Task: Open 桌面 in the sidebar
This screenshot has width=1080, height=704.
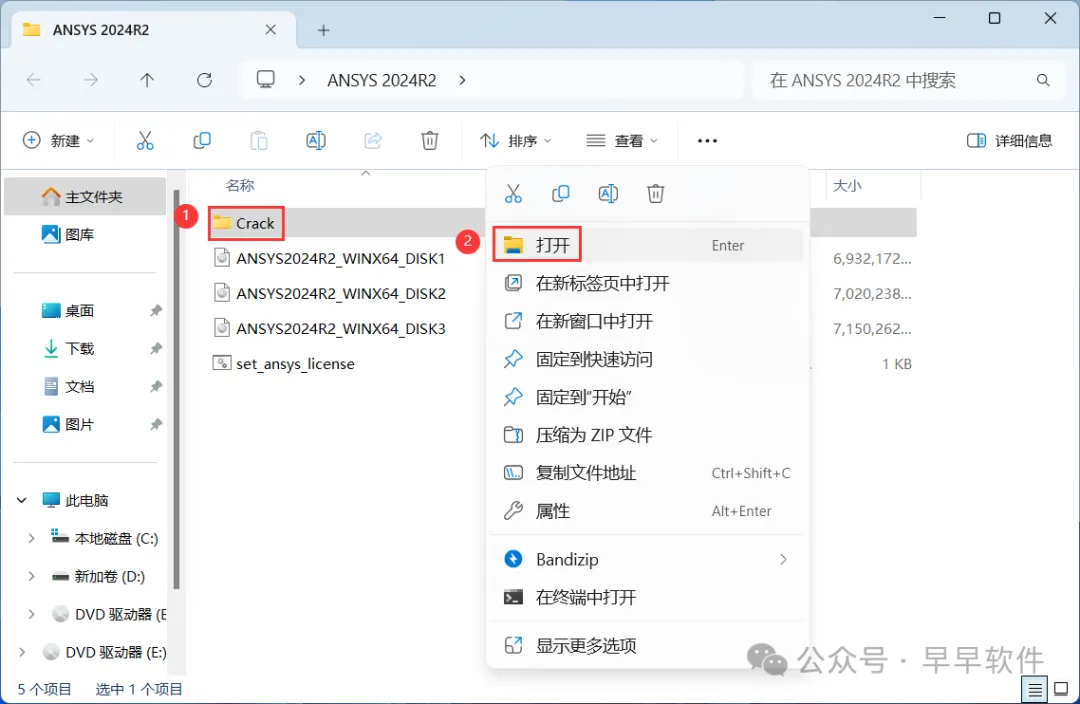Action: point(85,311)
